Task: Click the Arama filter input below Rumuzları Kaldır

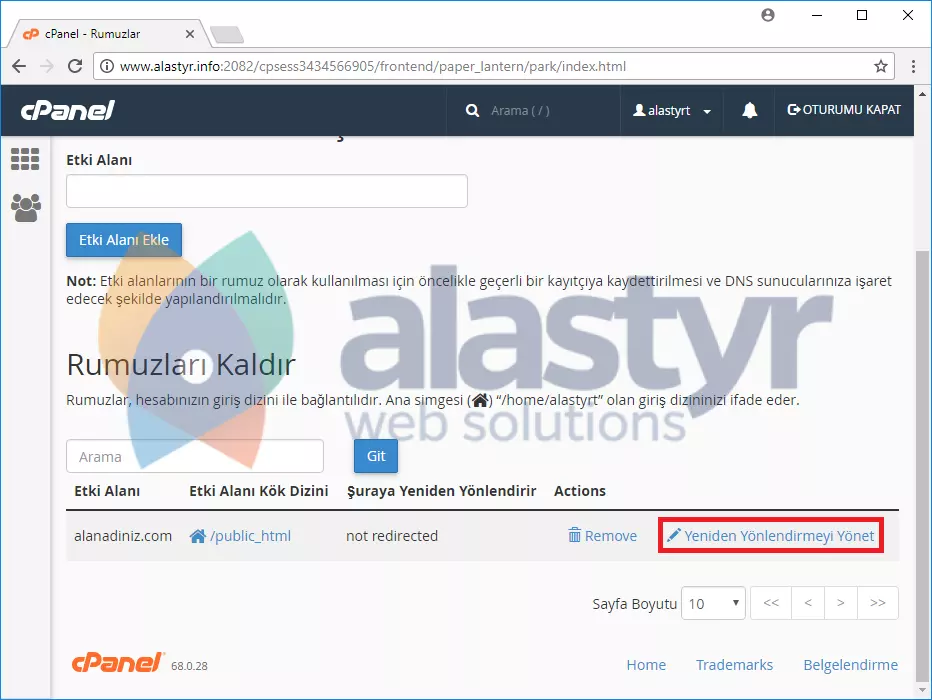Action: [195, 456]
